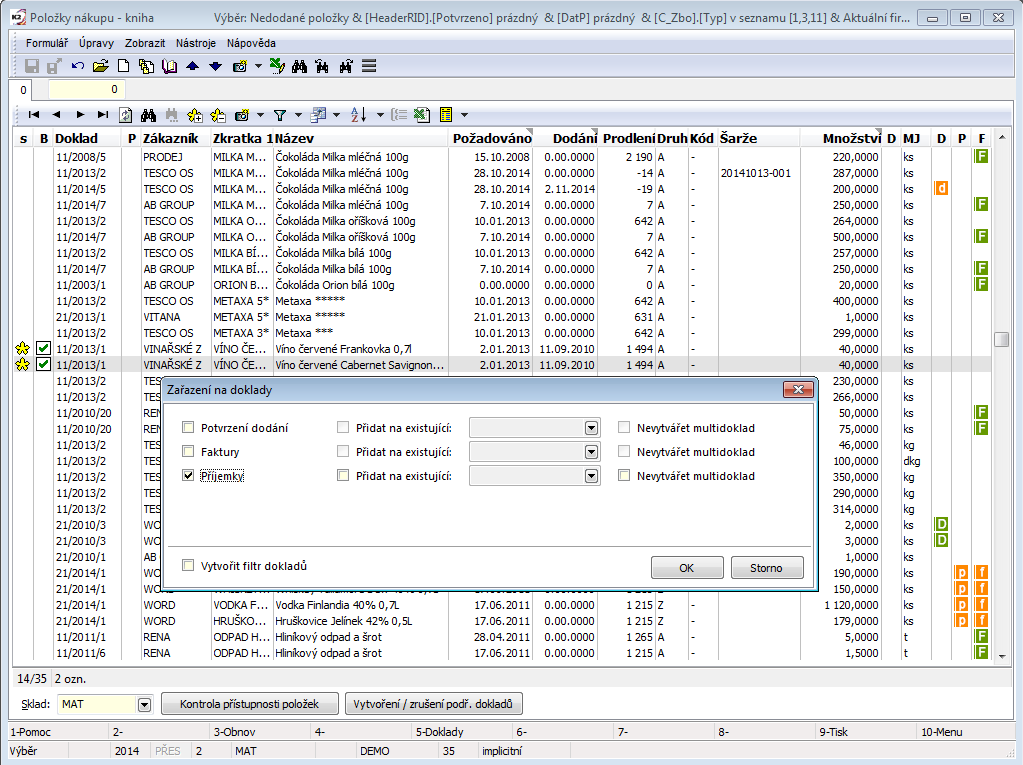1023x765 pixels.
Task: Click the new blank document icon
Action: 124,66
